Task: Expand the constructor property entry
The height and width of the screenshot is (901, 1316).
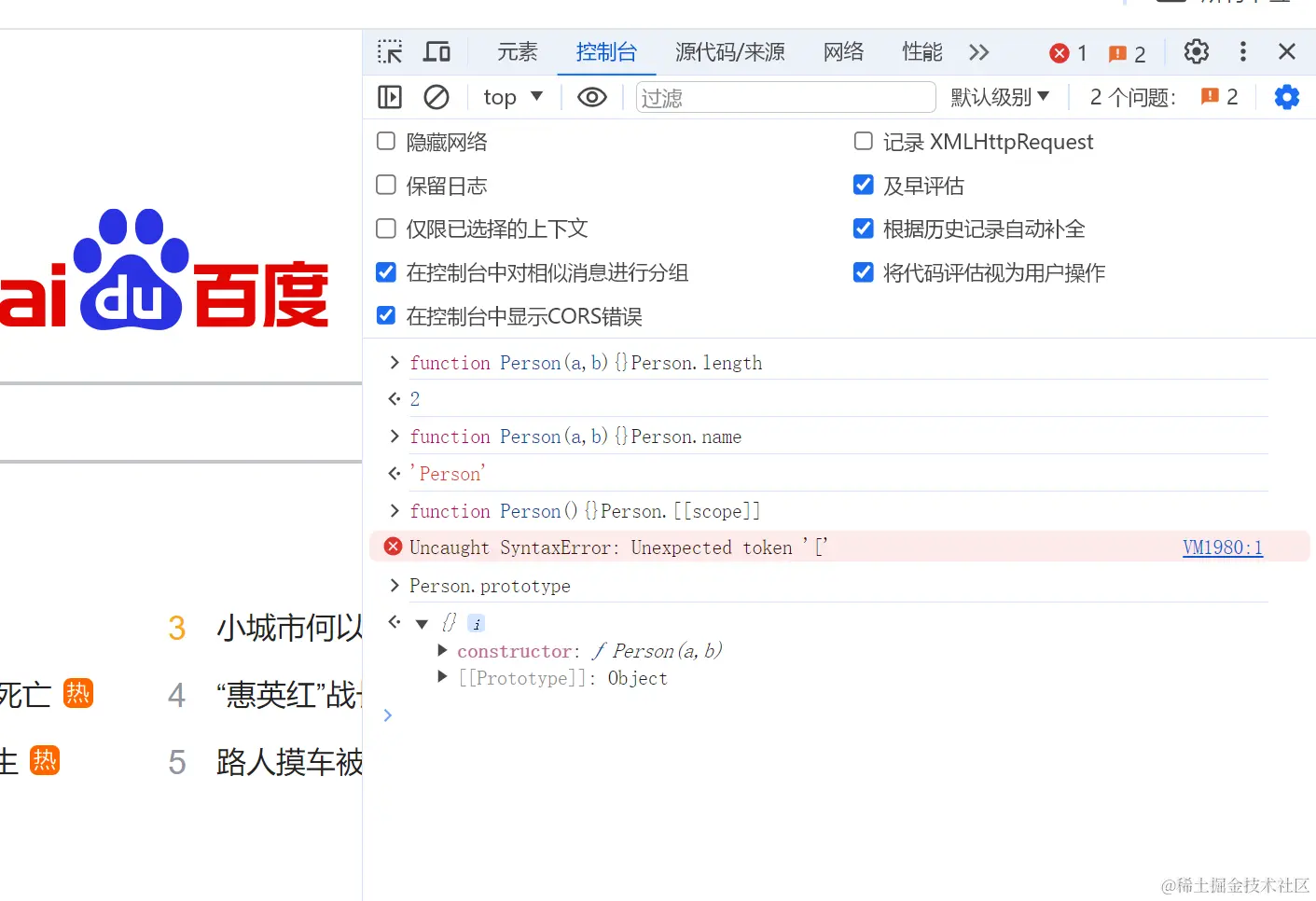Action: (x=441, y=650)
